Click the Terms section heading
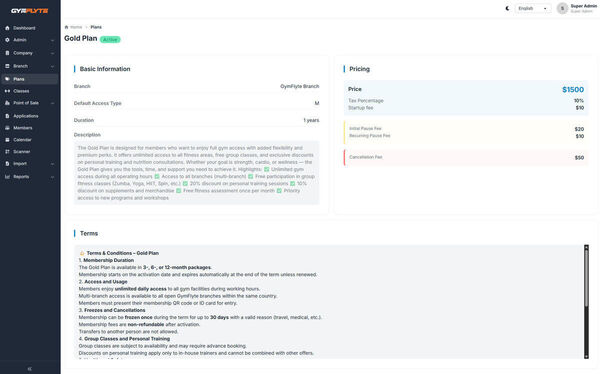 (x=89, y=234)
